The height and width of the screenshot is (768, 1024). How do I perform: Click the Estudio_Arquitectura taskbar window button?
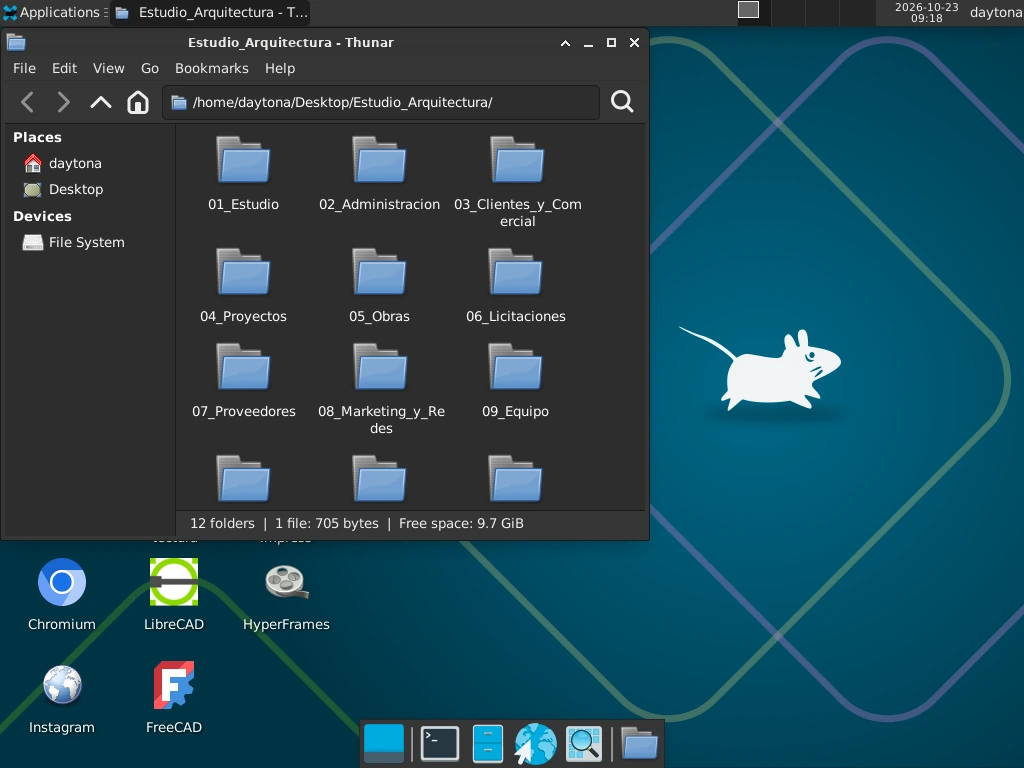pyautogui.click(x=210, y=12)
